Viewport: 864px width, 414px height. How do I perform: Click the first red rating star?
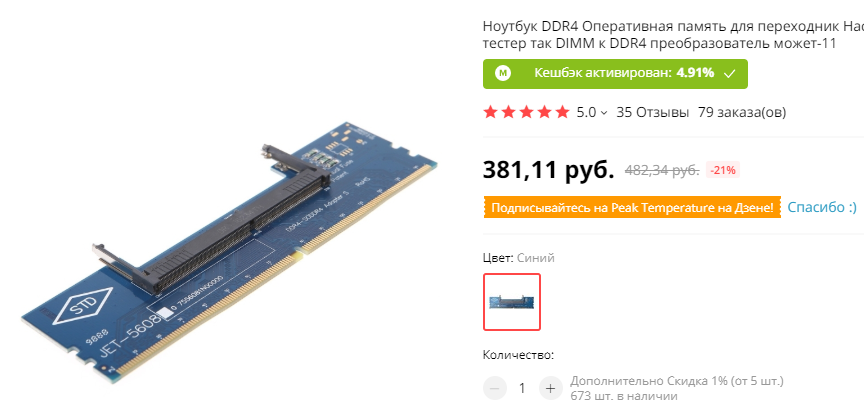[x=490, y=112]
